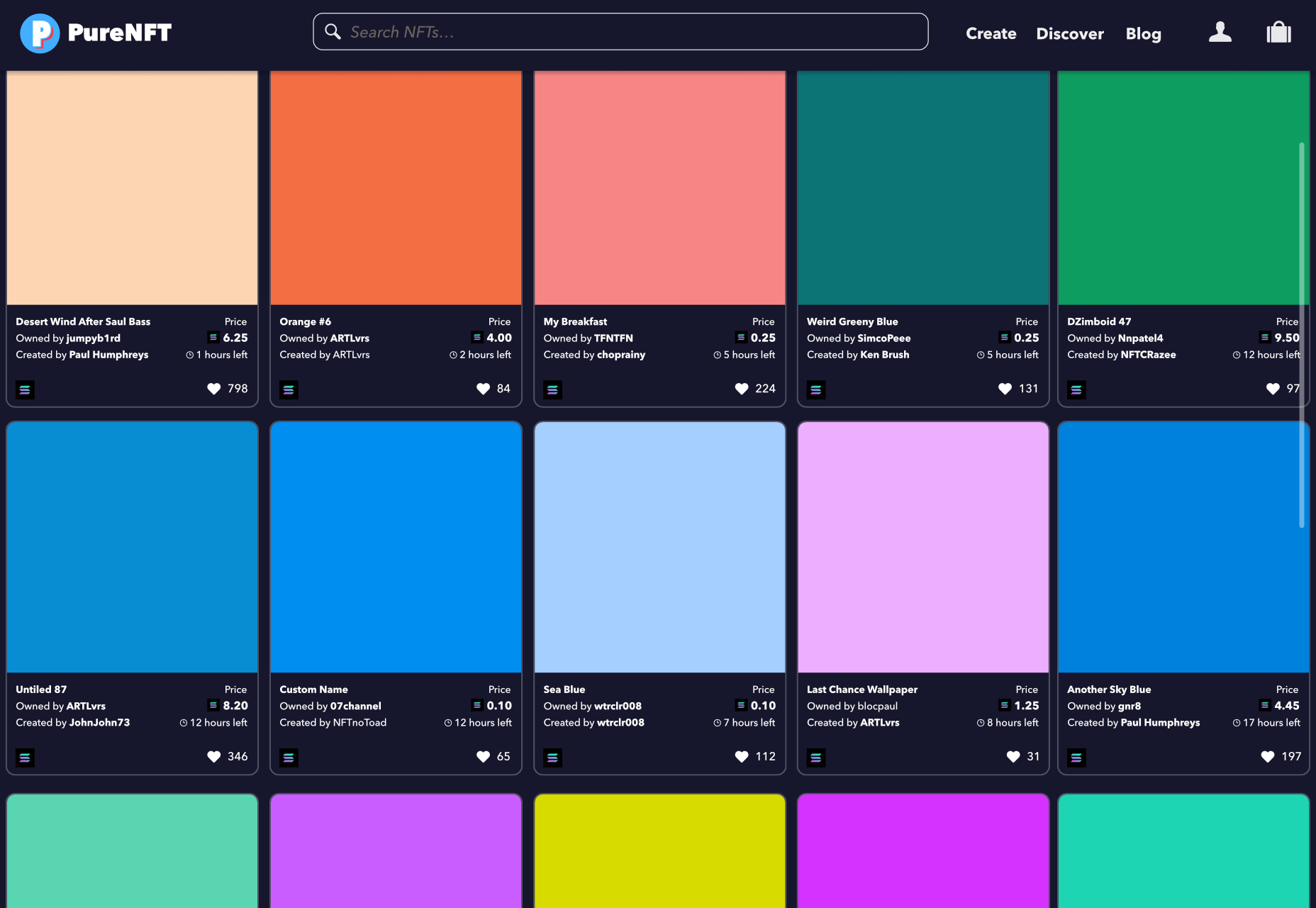Like the Weird Greeny Blue NFT
Screen dimensions: 1316x908
pos(1005,389)
